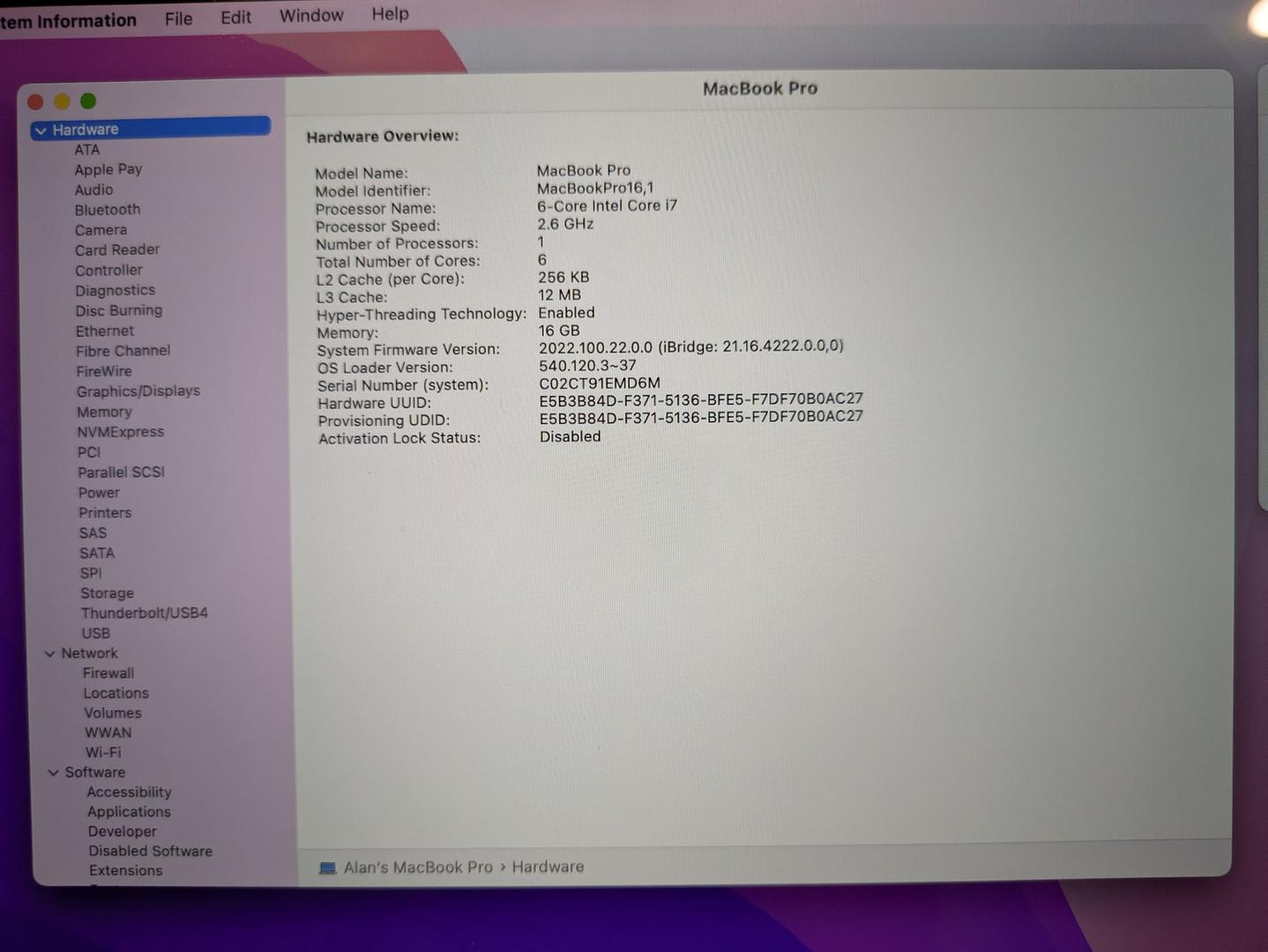The height and width of the screenshot is (952, 1268).
Task: View Applications under Software
Action: pos(129,812)
